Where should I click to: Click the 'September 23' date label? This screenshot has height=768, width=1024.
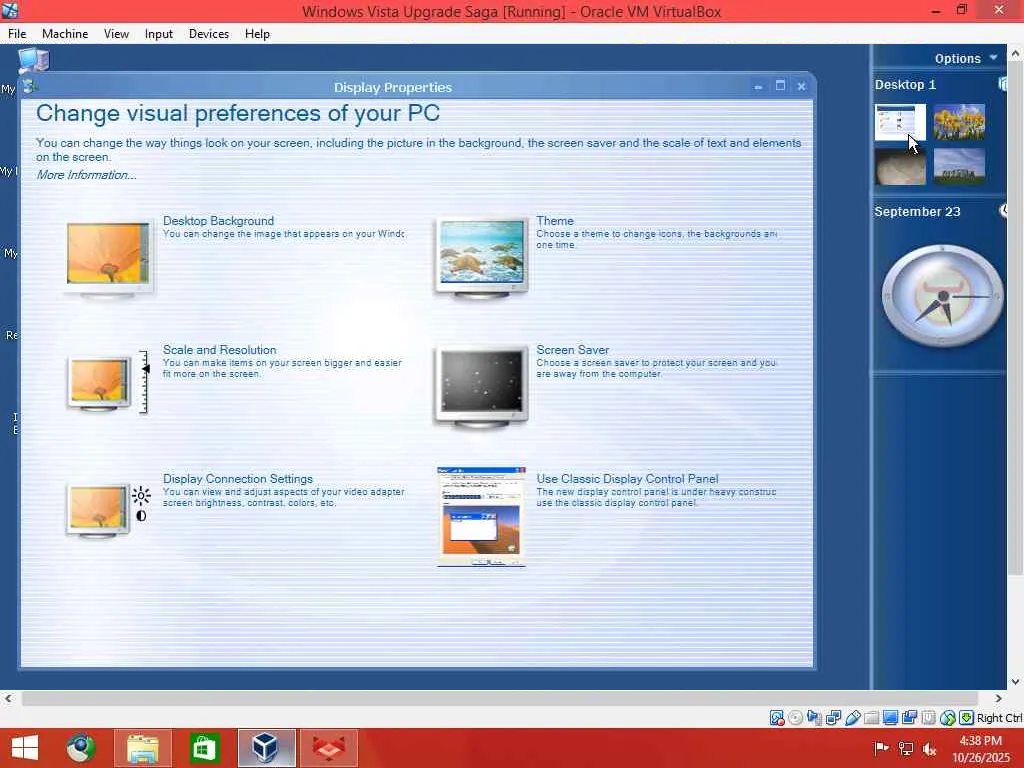click(x=917, y=211)
